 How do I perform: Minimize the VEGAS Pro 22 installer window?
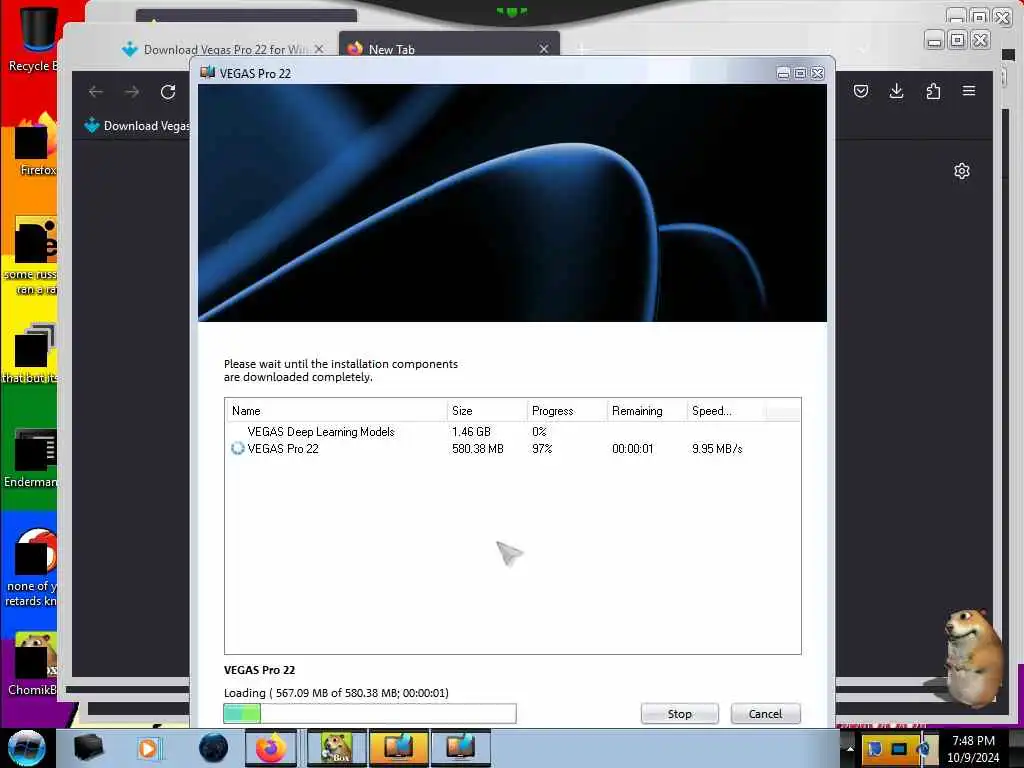pyautogui.click(x=783, y=73)
